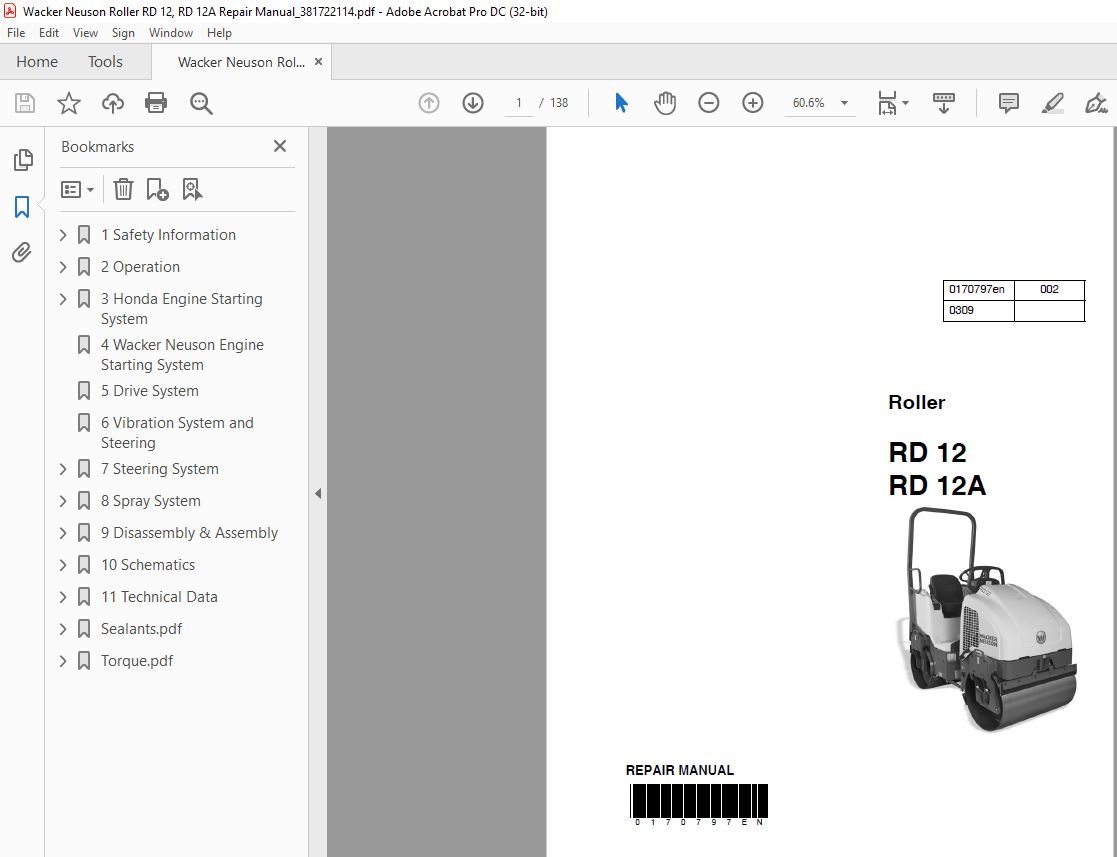The height and width of the screenshot is (857, 1117).
Task: Zoom in with the plus button
Action: pyautogui.click(x=753, y=103)
